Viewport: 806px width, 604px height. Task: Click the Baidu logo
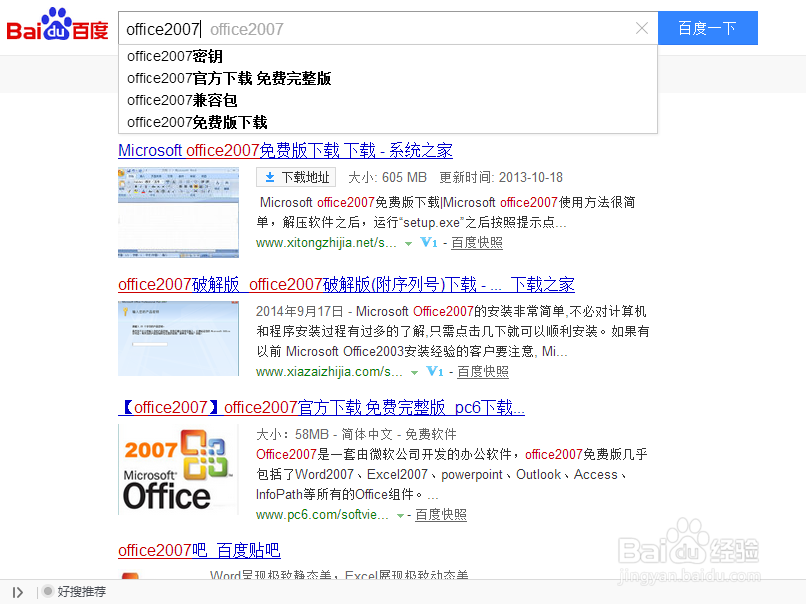[x=57, y=25]
